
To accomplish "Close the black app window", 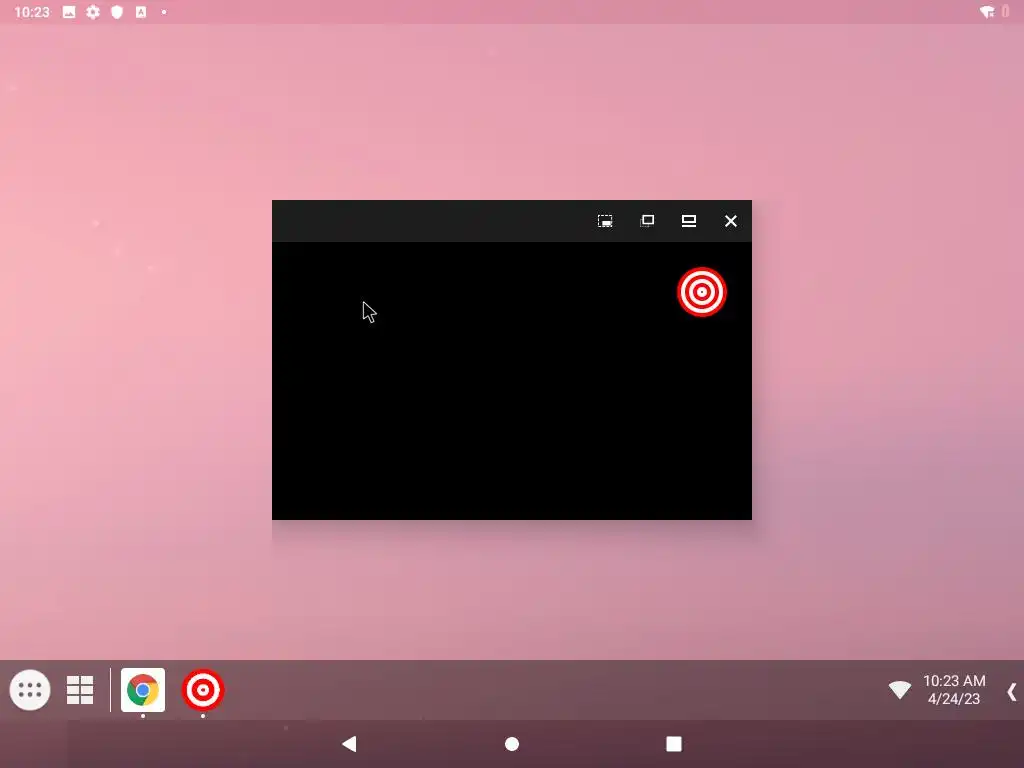I will [731, 221].
